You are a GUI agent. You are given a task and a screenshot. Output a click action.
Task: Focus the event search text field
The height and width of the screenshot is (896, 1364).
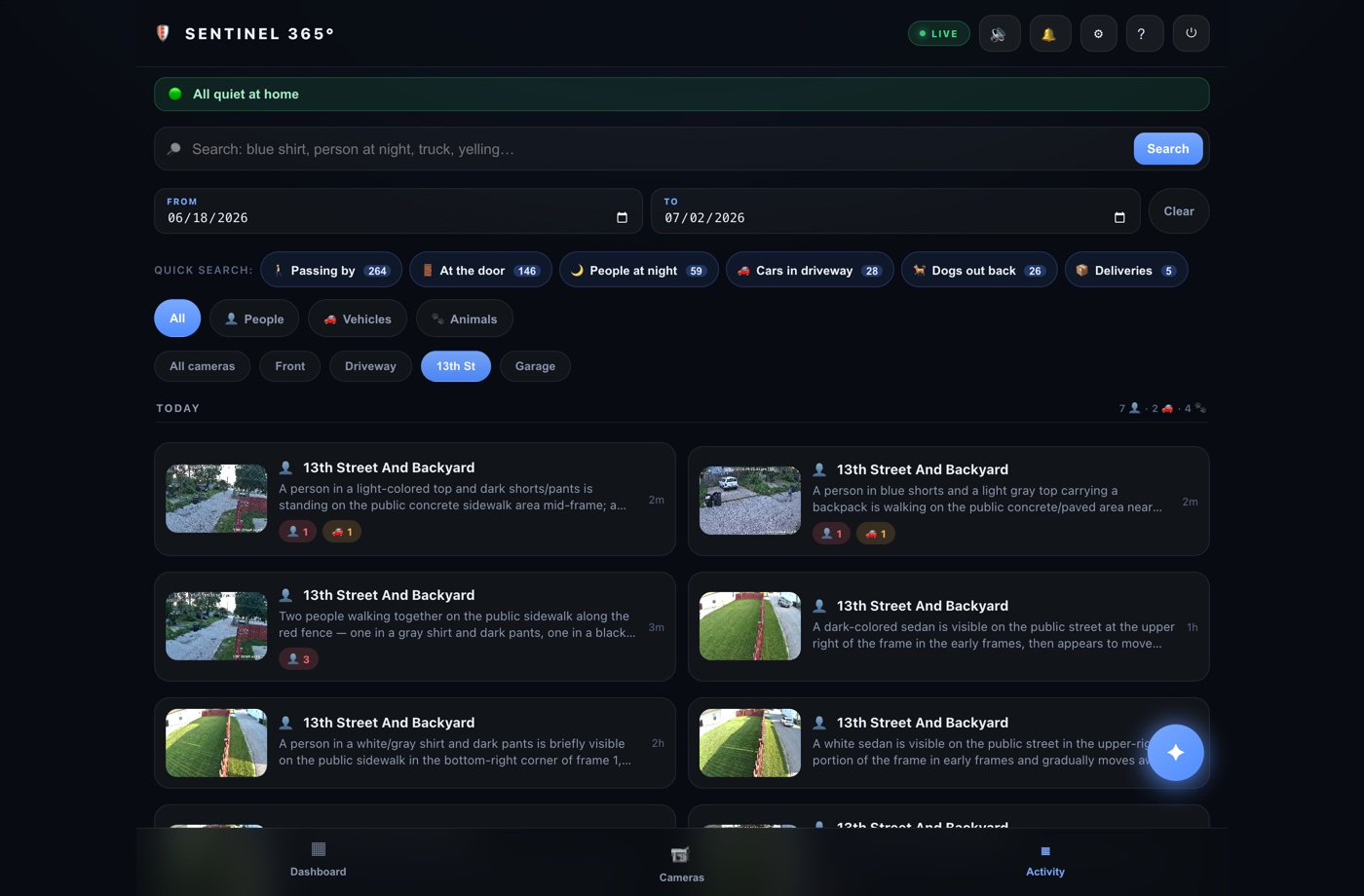click(x=657, y=149)
